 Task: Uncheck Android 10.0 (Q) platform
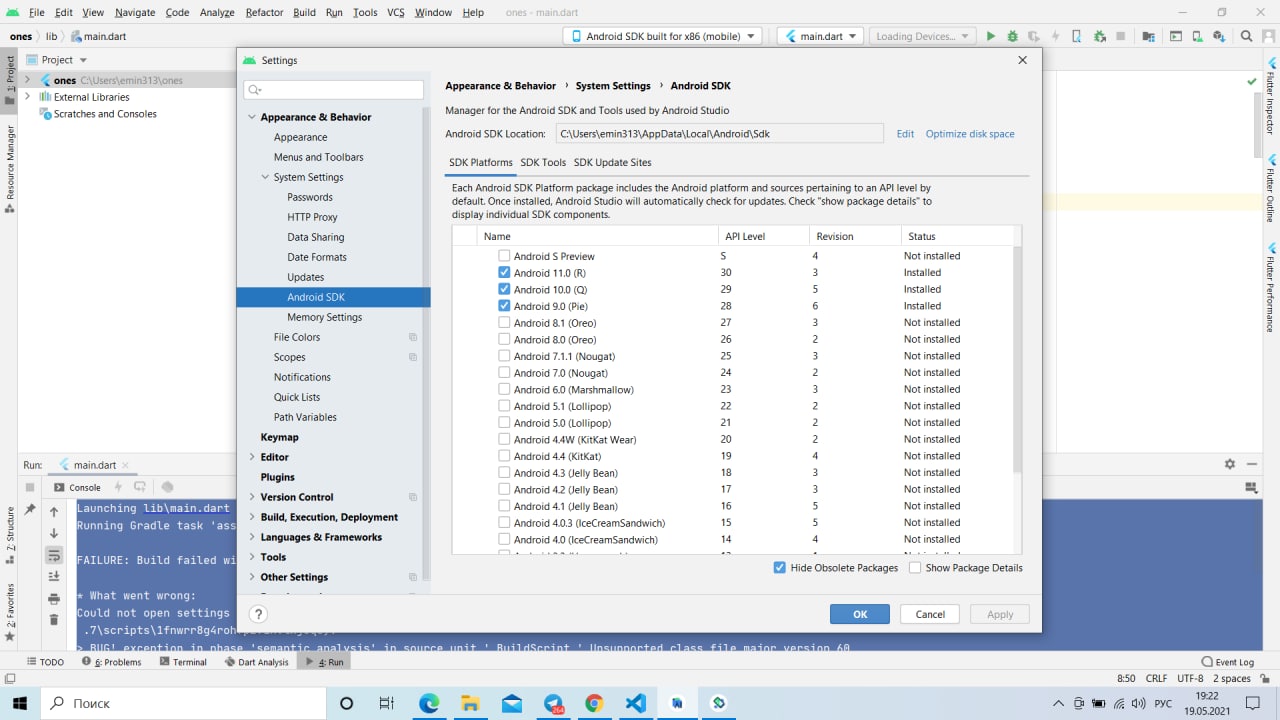tap(504, 289)
